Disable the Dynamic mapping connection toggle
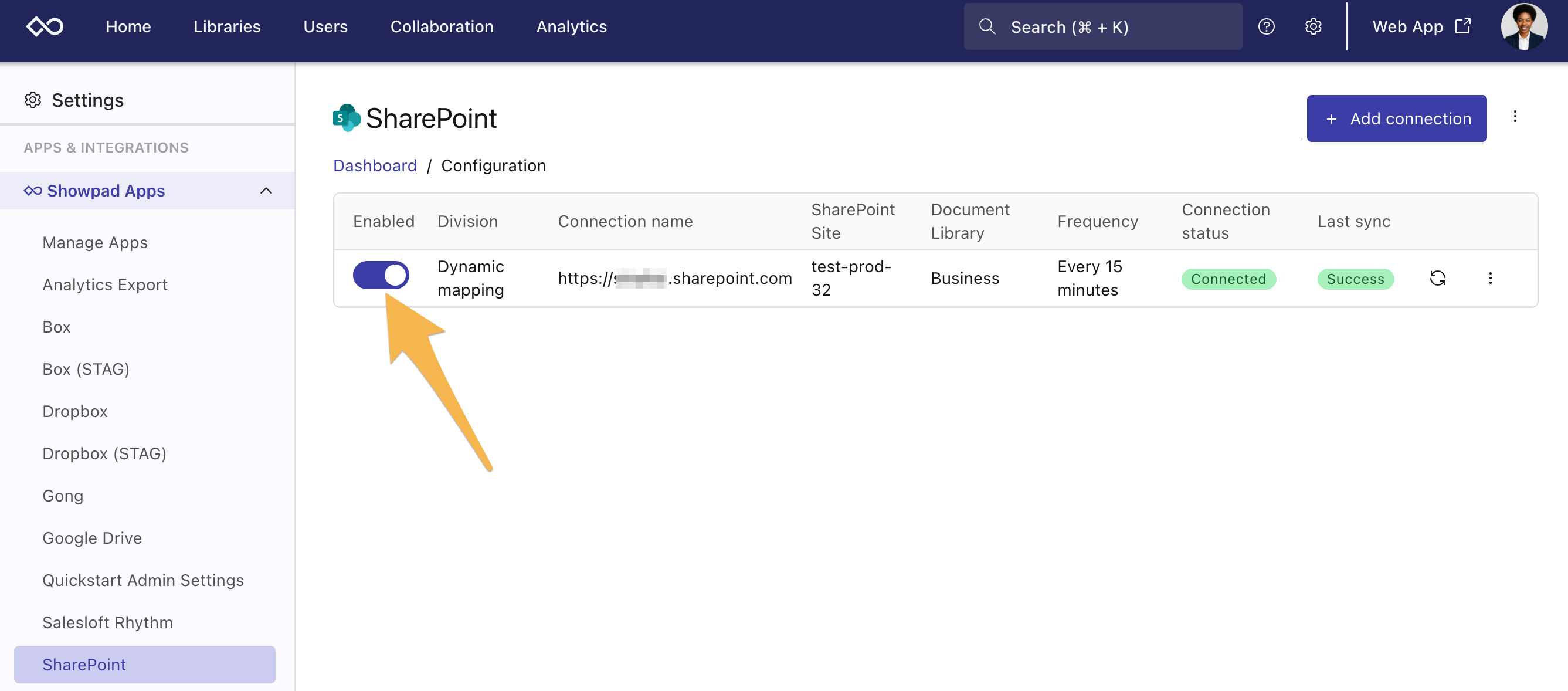This screenshot has width=1568, height=691. point(381,275)
